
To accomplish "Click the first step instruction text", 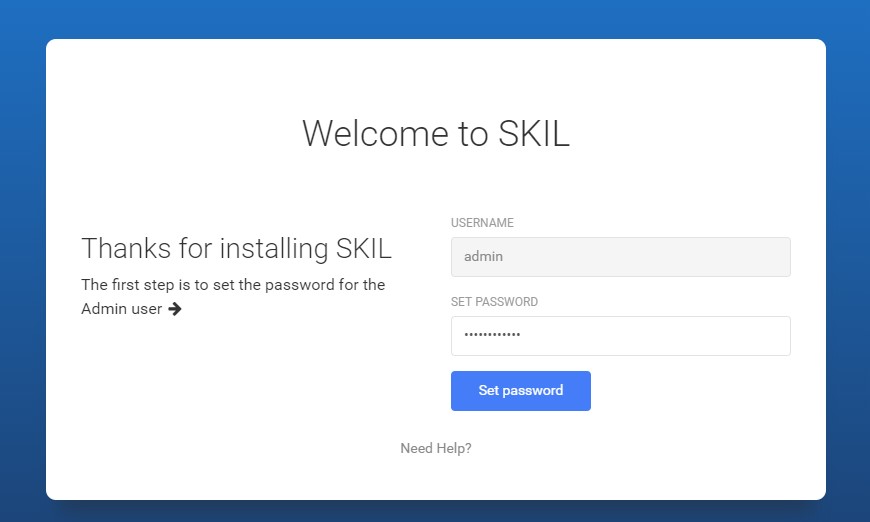I will coord(233,296).
